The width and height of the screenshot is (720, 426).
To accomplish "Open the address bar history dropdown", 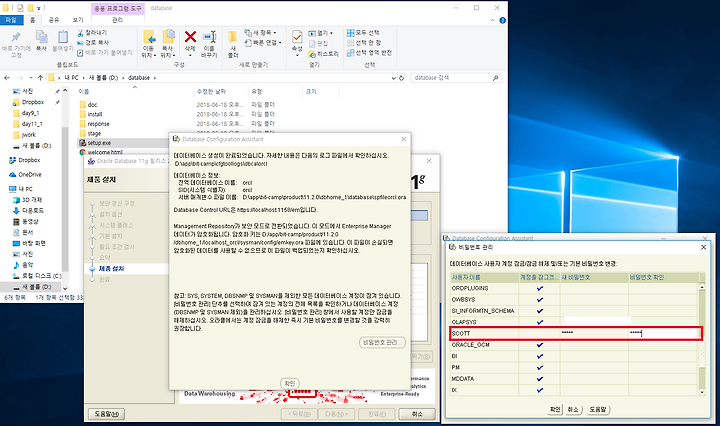I will click(x=394, y=78).
